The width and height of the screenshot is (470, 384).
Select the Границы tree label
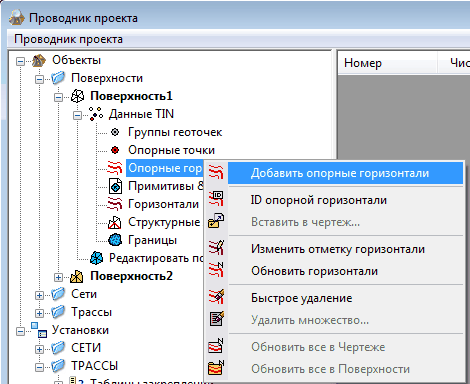coord(152,240)
